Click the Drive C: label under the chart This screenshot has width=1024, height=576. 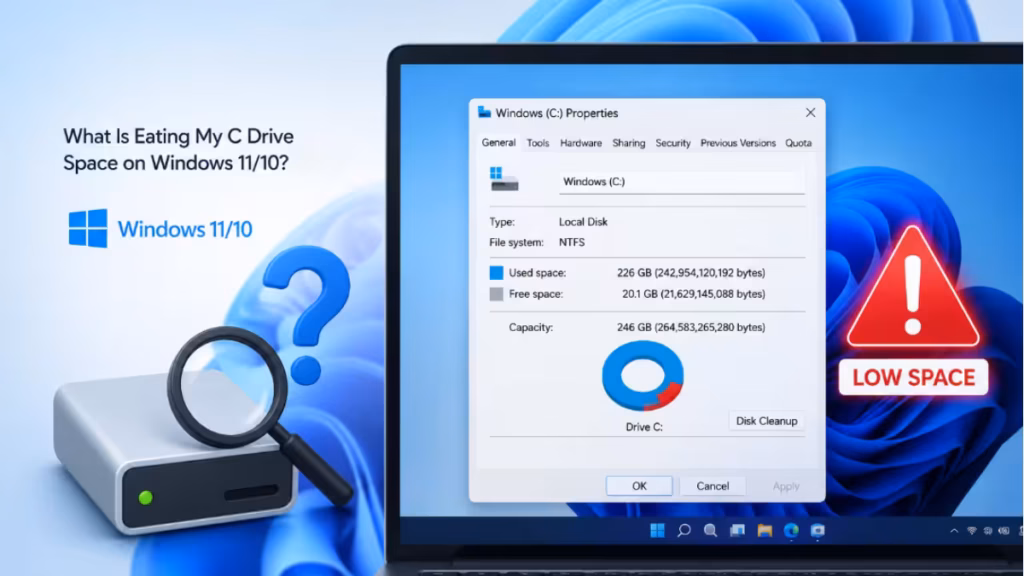pyautogui.click(x=644, y=427)
